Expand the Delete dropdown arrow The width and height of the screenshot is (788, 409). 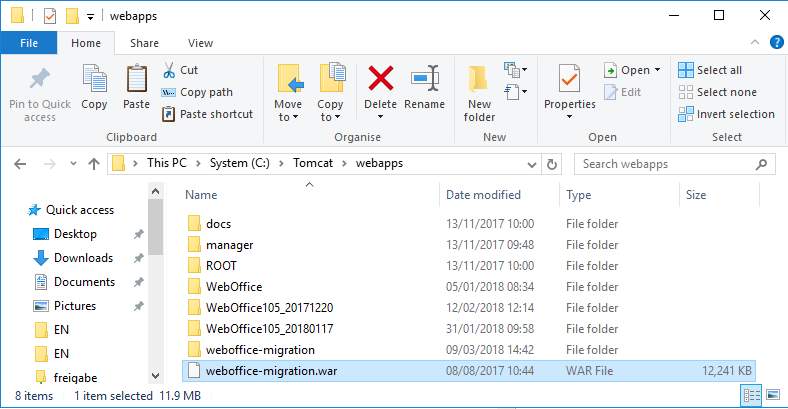point(380,117)
